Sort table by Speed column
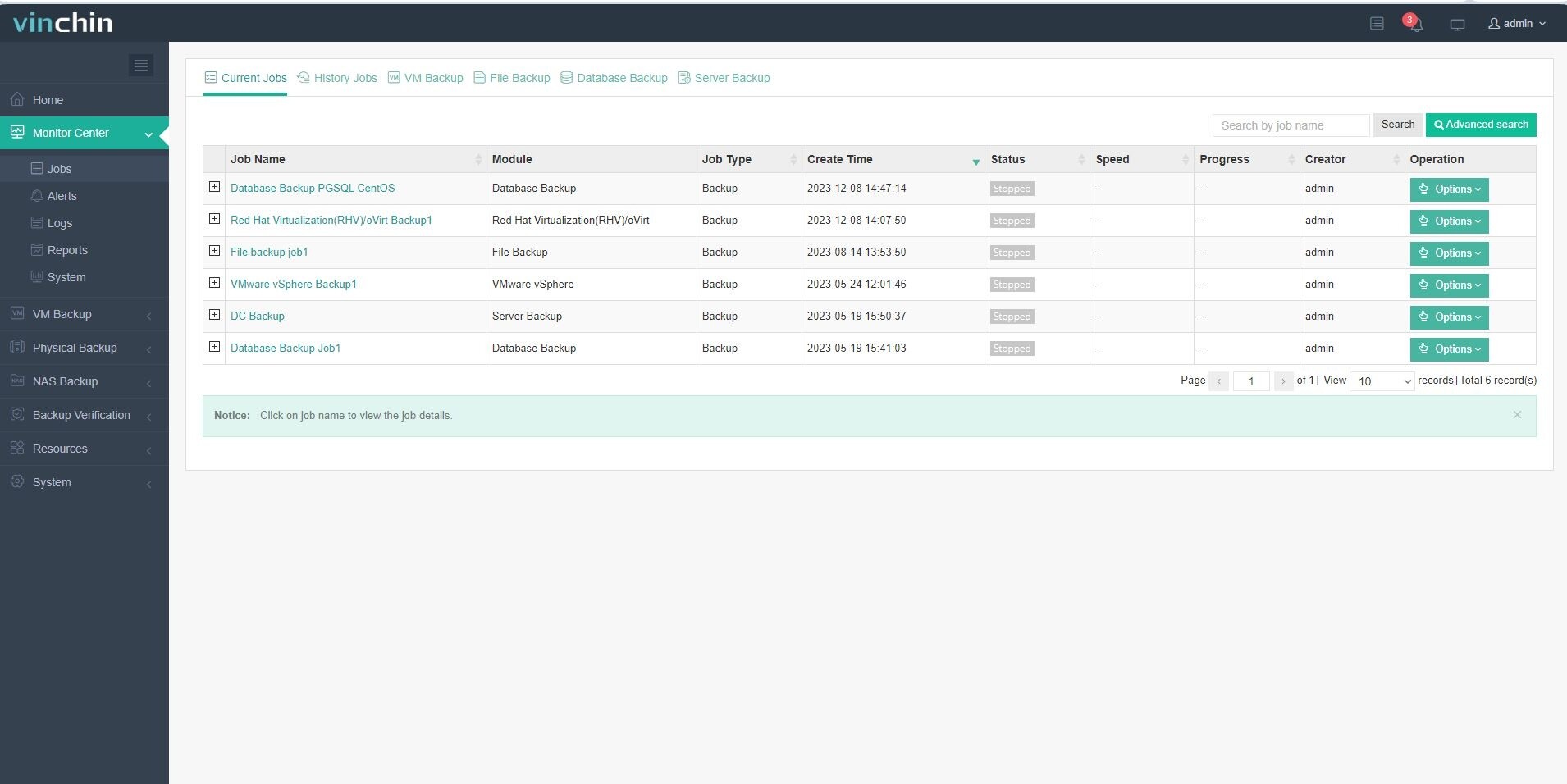 (1142, 159)
